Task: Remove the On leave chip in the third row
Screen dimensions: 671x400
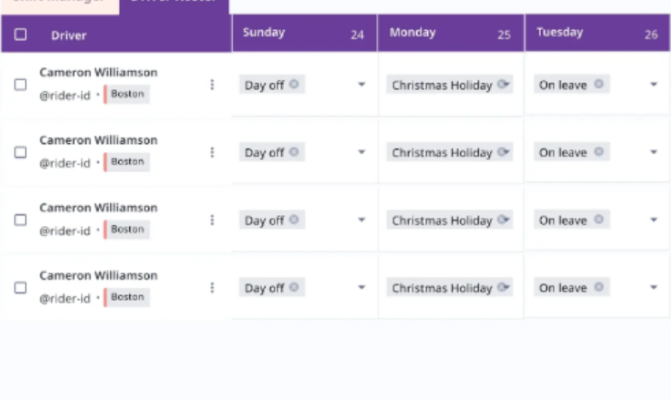Action: [598, 219]
